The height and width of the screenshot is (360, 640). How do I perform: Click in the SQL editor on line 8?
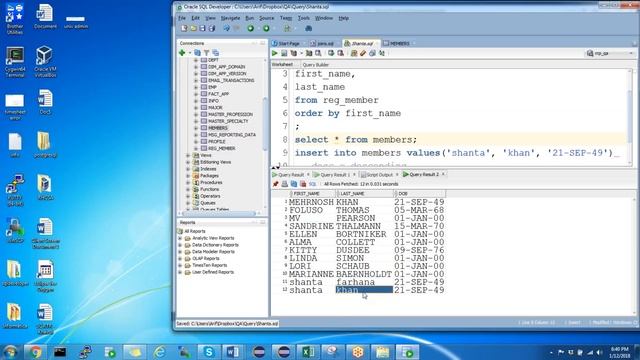(460, 140)
